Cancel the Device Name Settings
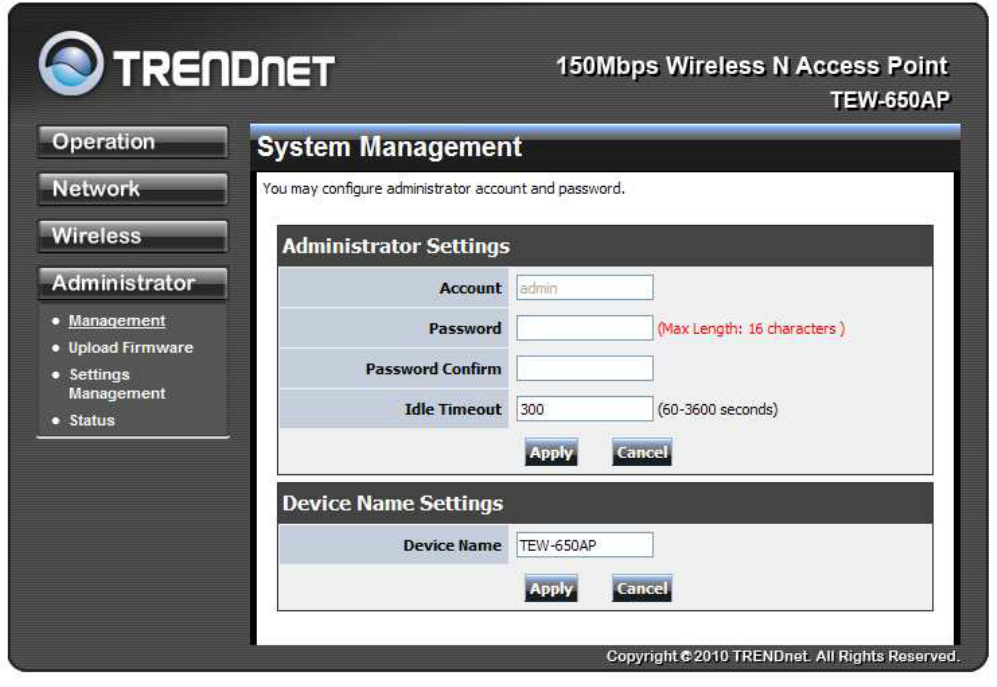Screen dimensions: 997x687 [x=642, y=588]
